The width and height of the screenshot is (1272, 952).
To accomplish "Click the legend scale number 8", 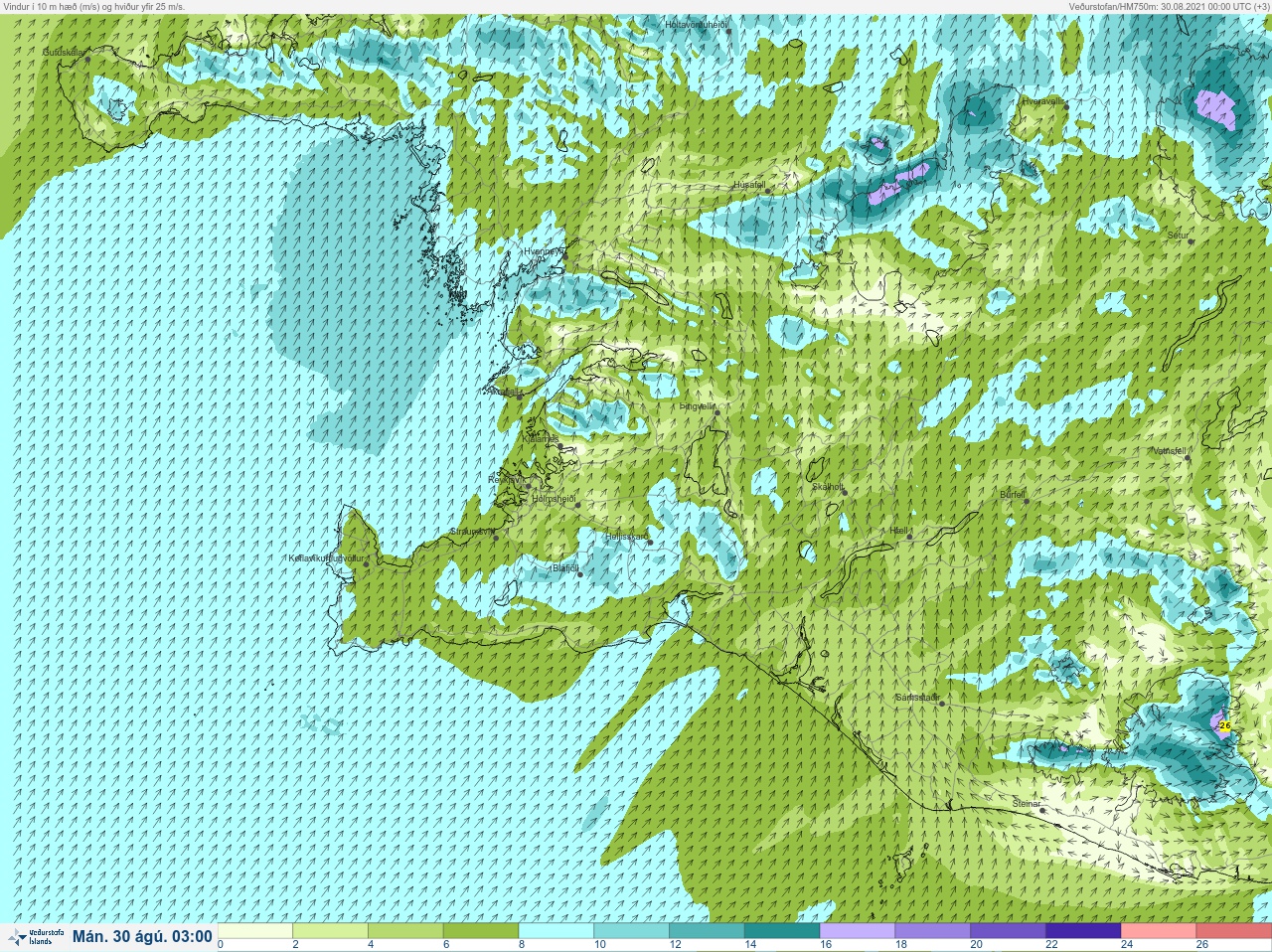I will tap(521, 945).
